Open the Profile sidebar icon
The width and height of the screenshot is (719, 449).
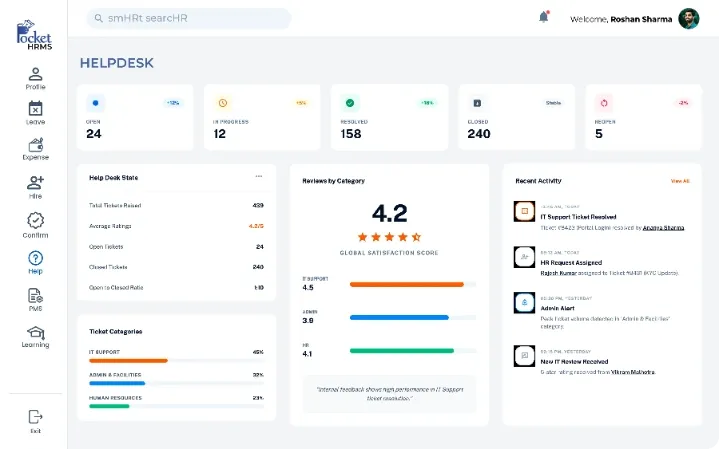click(x=35, y=75)
